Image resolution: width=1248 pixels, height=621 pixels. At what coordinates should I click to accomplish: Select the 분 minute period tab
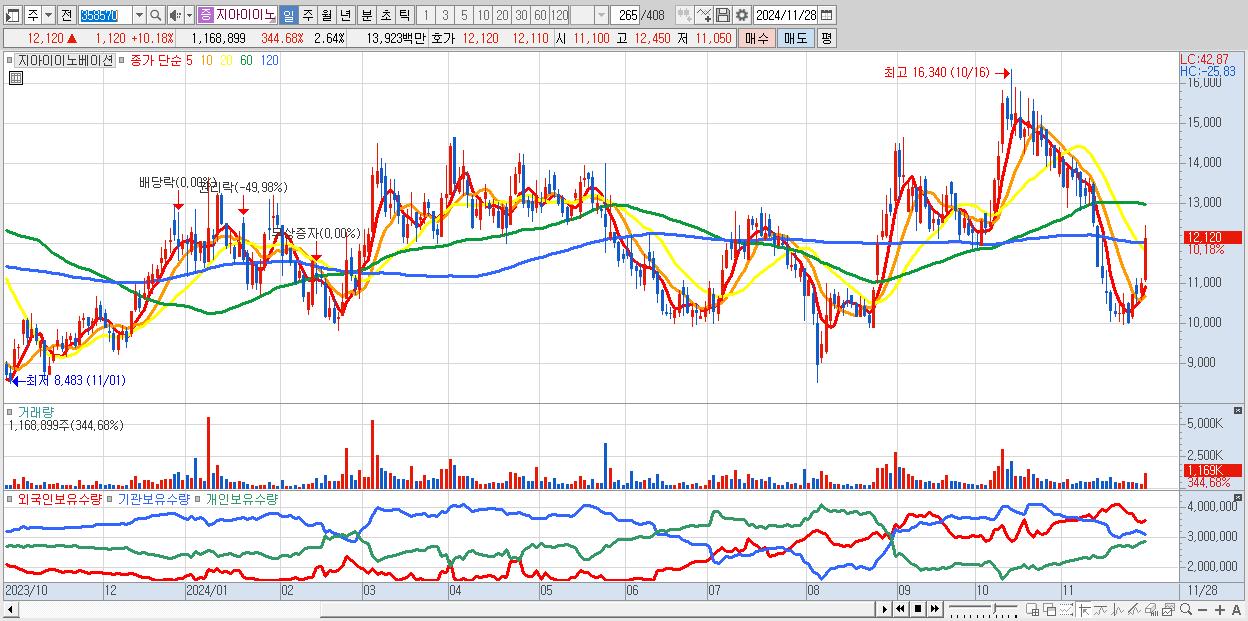click(366, 15)
